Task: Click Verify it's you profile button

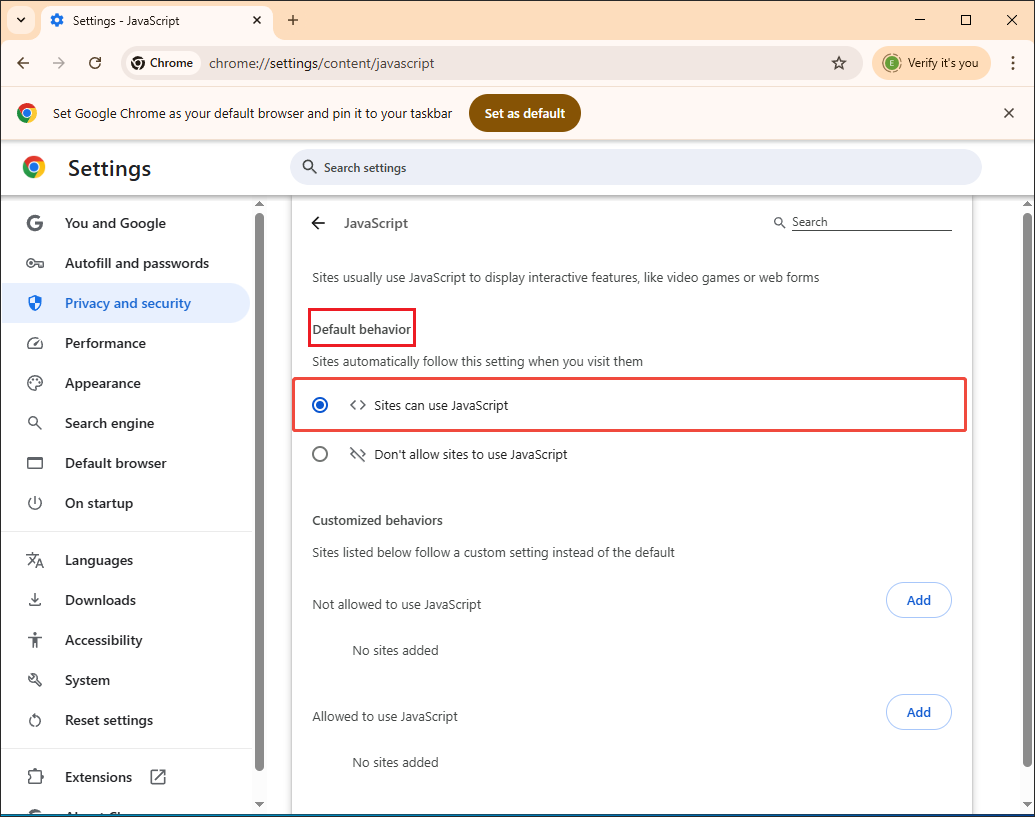Action: (x=931, y=62)
